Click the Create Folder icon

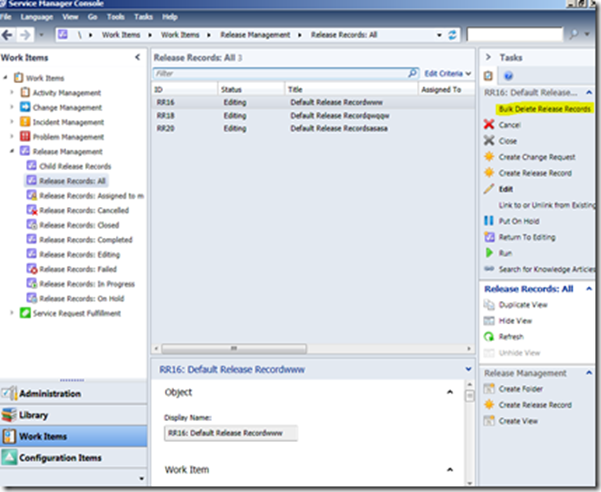pos(489,389)
